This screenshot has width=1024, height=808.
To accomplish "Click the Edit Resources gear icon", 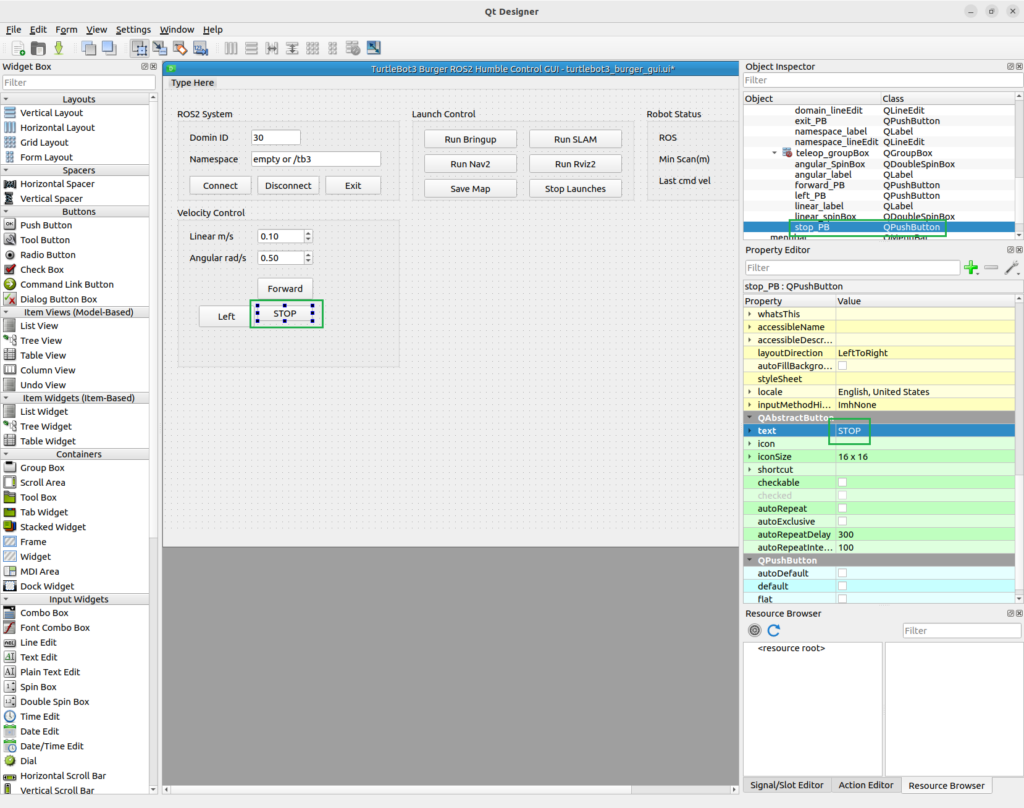I will click(x=755, y=630).
